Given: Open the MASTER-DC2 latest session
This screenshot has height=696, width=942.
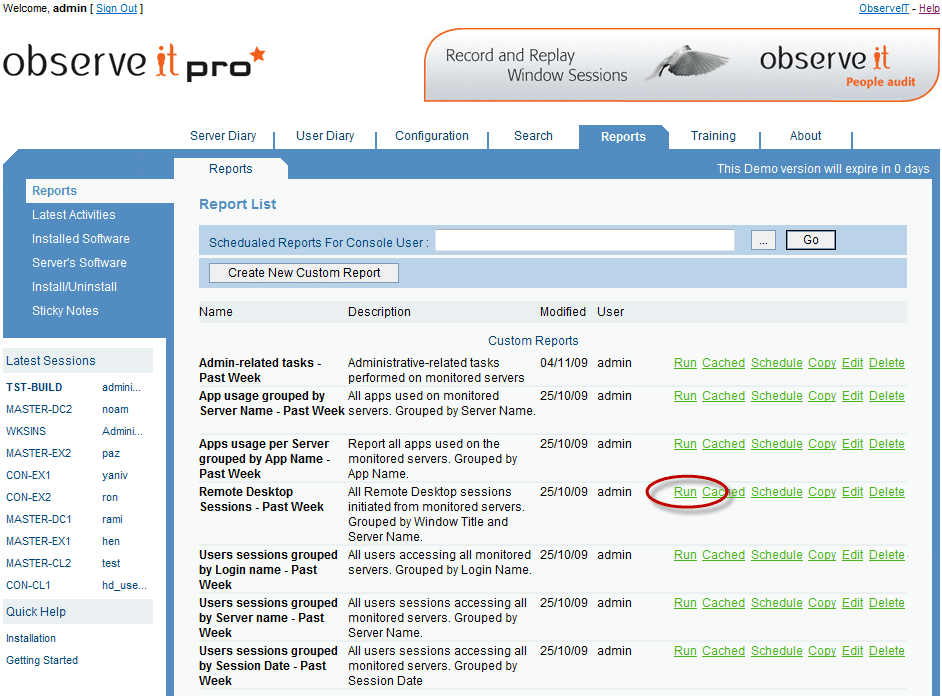Looking at the screenshot, I should pyautogui.click(x=39, y=410).
